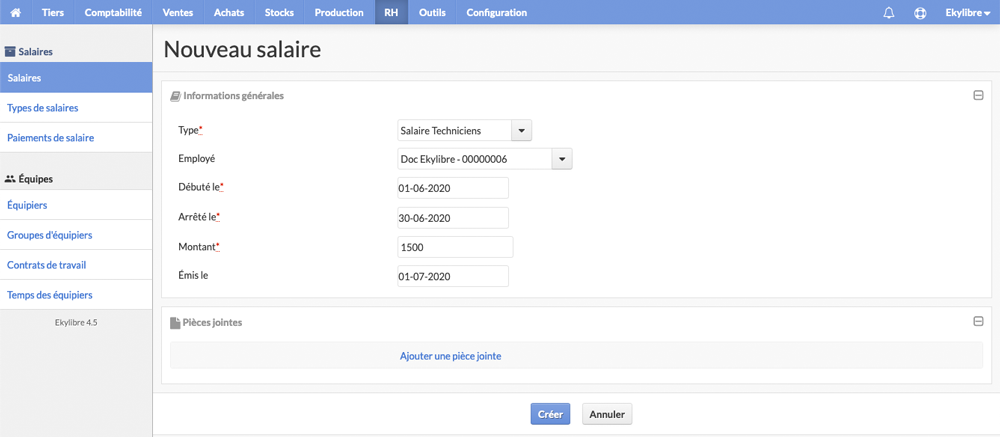Open the Stocks menu

click(x=279, y=12)
